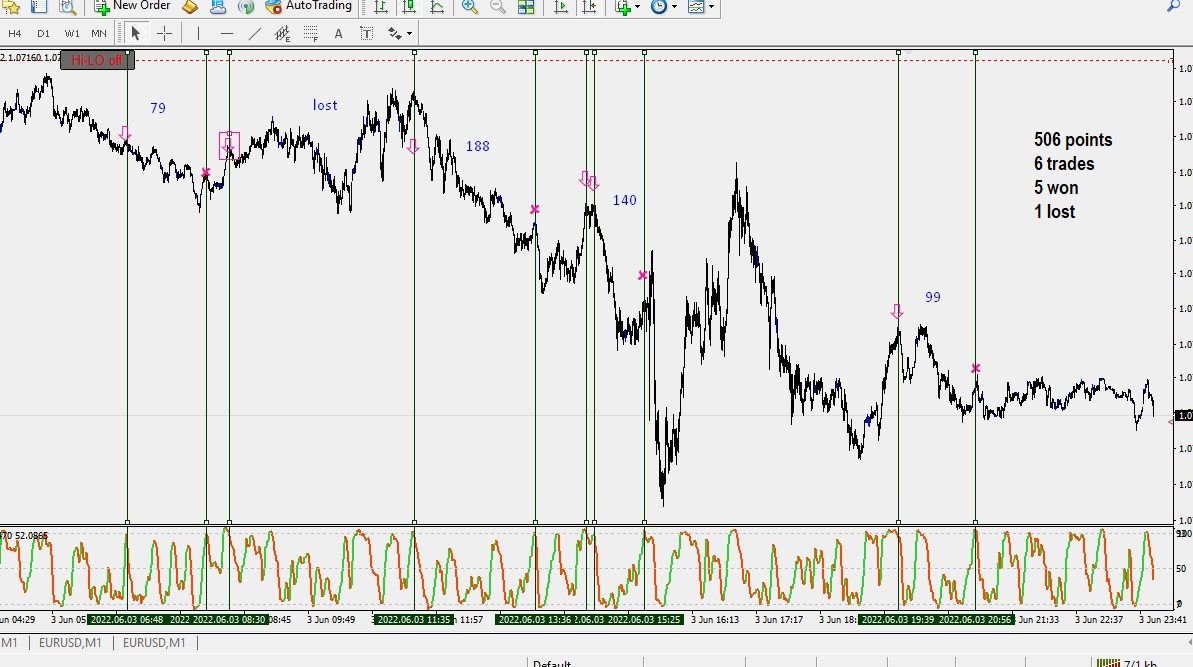
Task: Click the add Indicators icon
Action: coord(623,7)
